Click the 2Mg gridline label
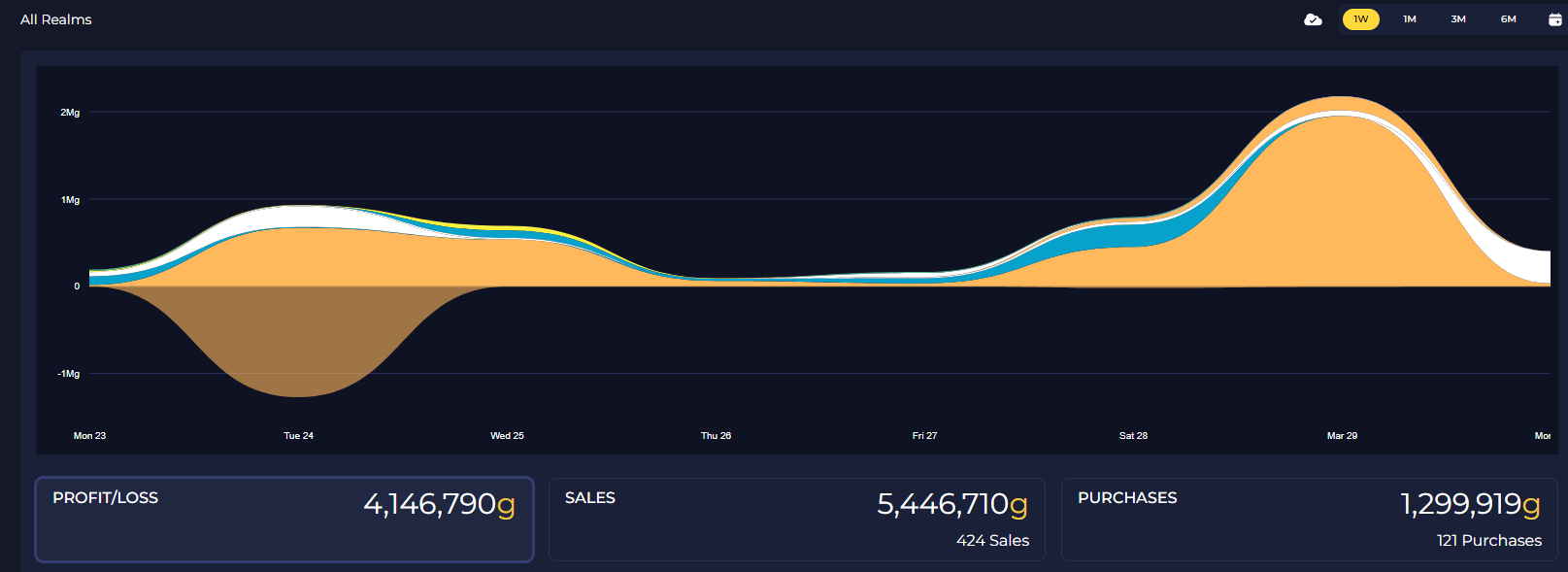This screenshot has height=572, width=1568. (70, 113)
